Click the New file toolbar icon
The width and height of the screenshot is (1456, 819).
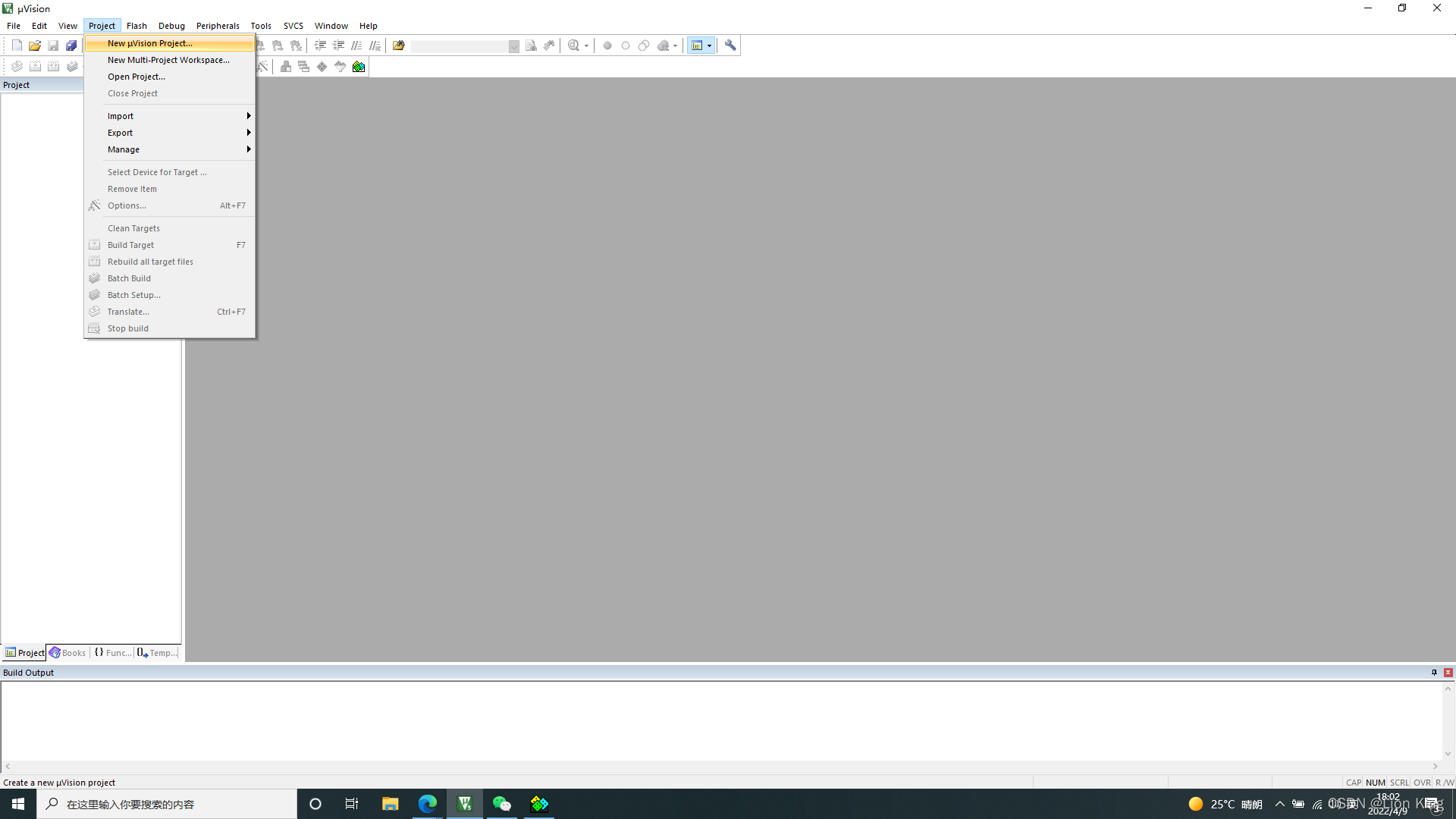17,45
